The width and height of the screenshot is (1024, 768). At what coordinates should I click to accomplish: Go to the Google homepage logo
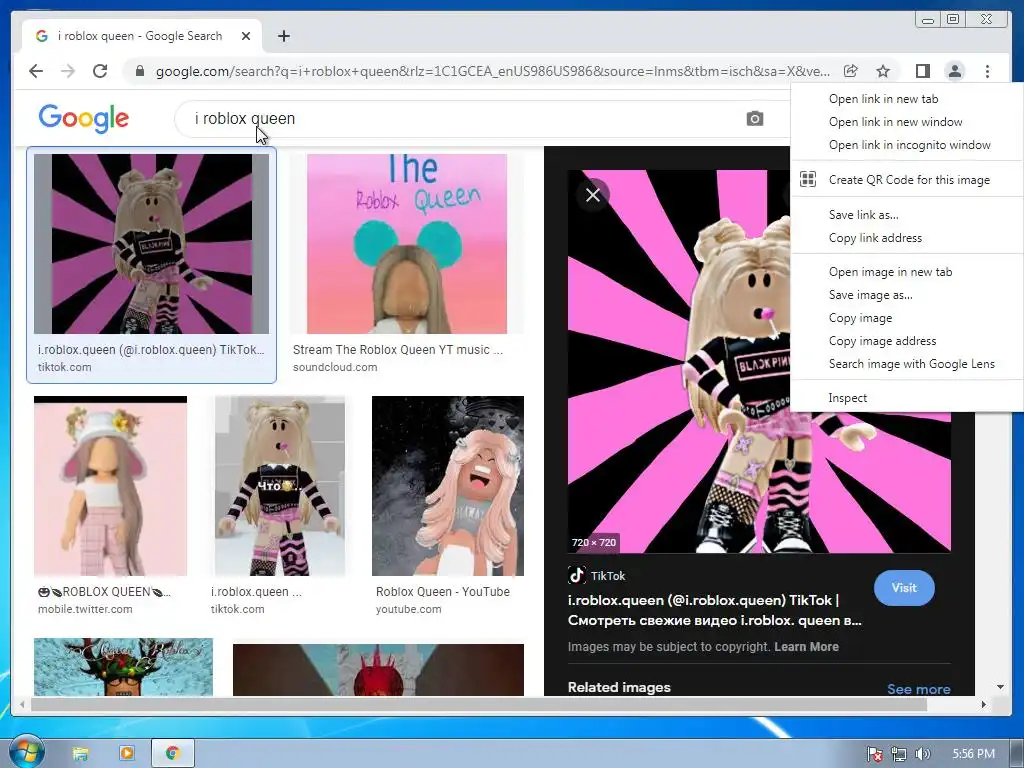pyautogui.click(x=84, y=118)
